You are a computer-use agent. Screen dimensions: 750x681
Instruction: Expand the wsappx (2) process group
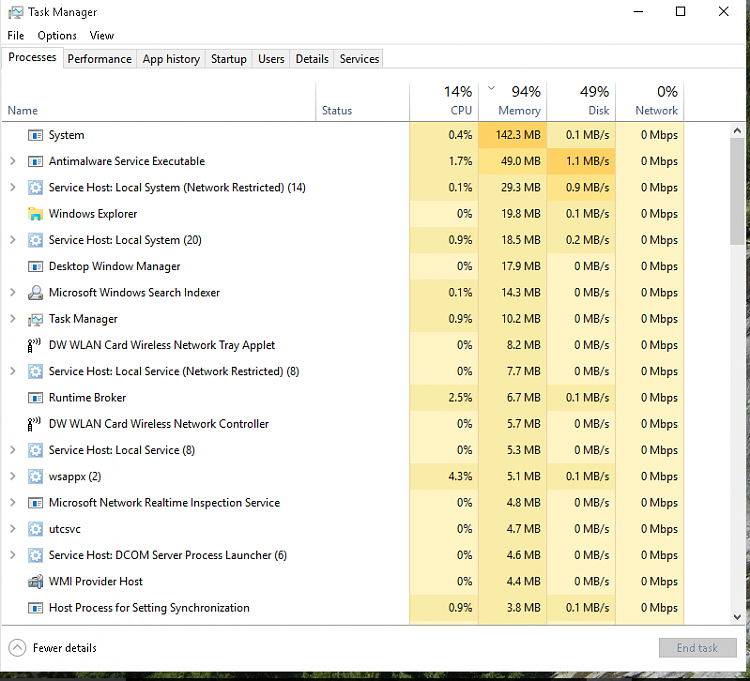coord(13,476)
